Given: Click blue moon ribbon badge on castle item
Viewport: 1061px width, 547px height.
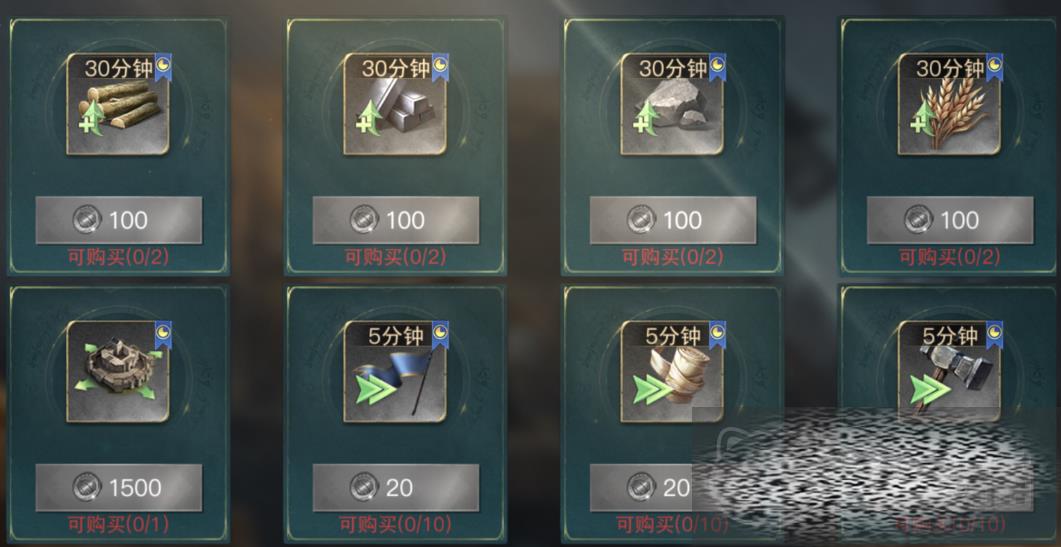Looking at the screenshot, I should pos(163,335).
